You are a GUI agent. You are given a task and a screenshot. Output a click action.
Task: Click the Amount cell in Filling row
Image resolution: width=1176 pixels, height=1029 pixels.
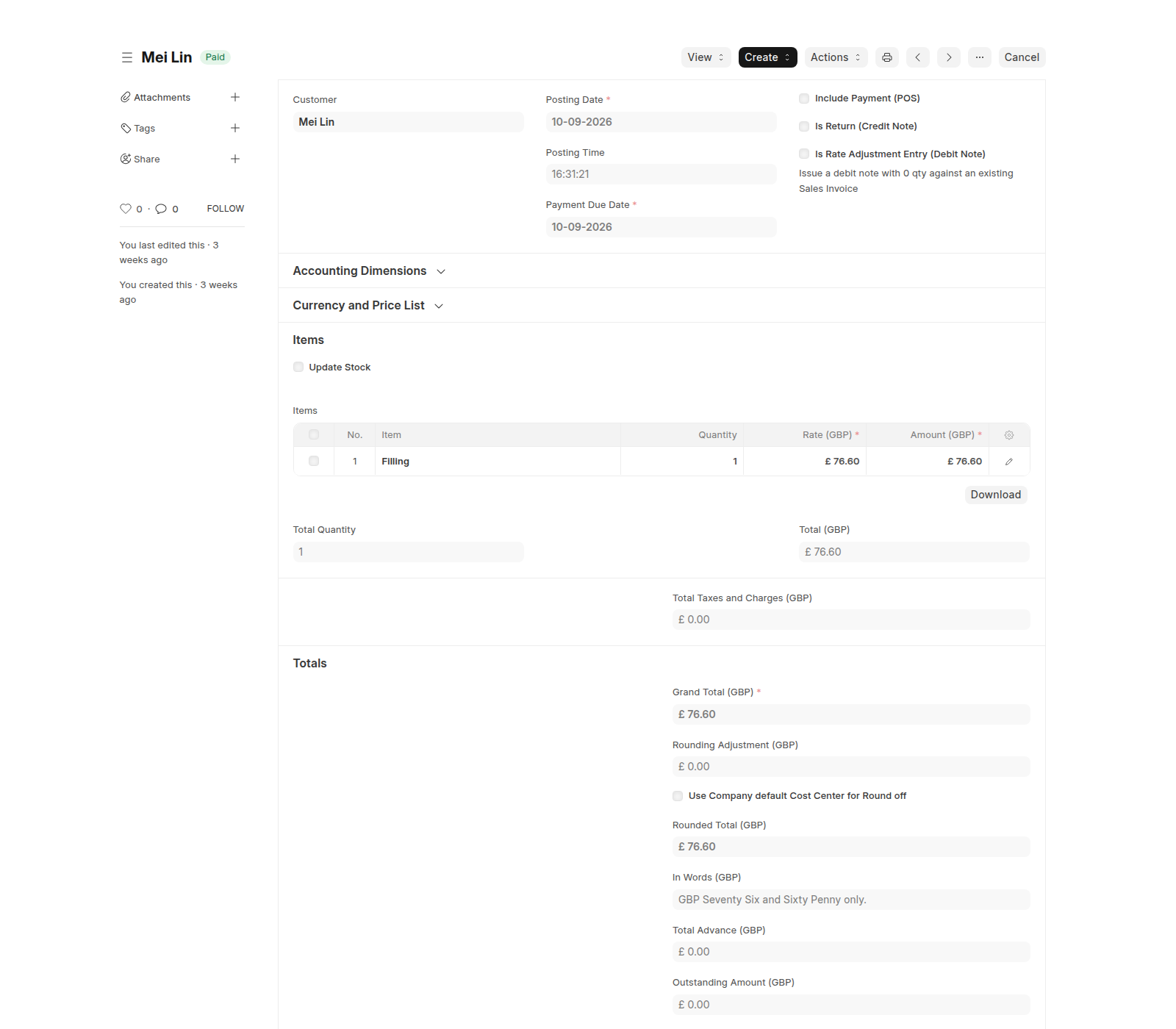pyautogui.click(x=928, y=462)
